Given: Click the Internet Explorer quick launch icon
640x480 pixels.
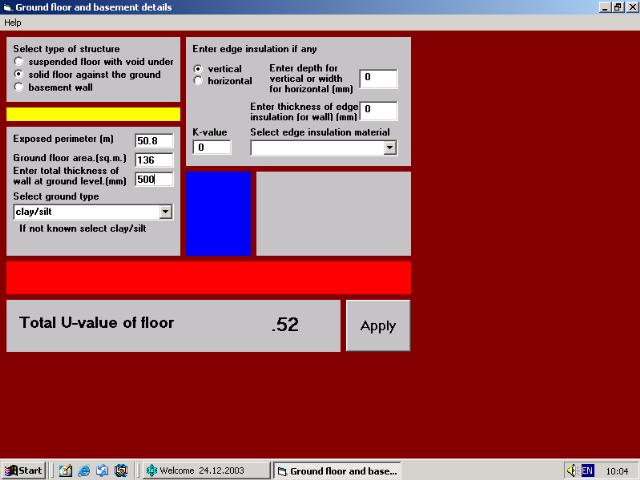Looking at the screenshot, I should coord(84,470).
